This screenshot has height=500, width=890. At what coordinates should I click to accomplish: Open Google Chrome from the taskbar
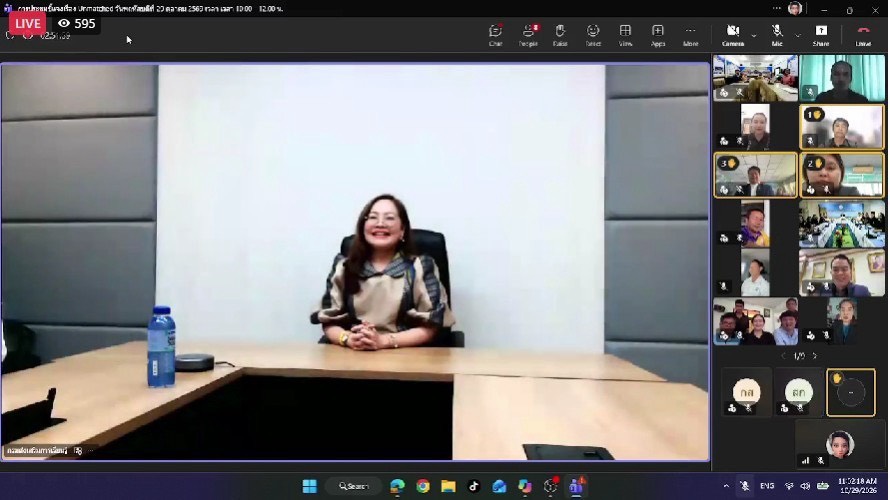point(423,486)
